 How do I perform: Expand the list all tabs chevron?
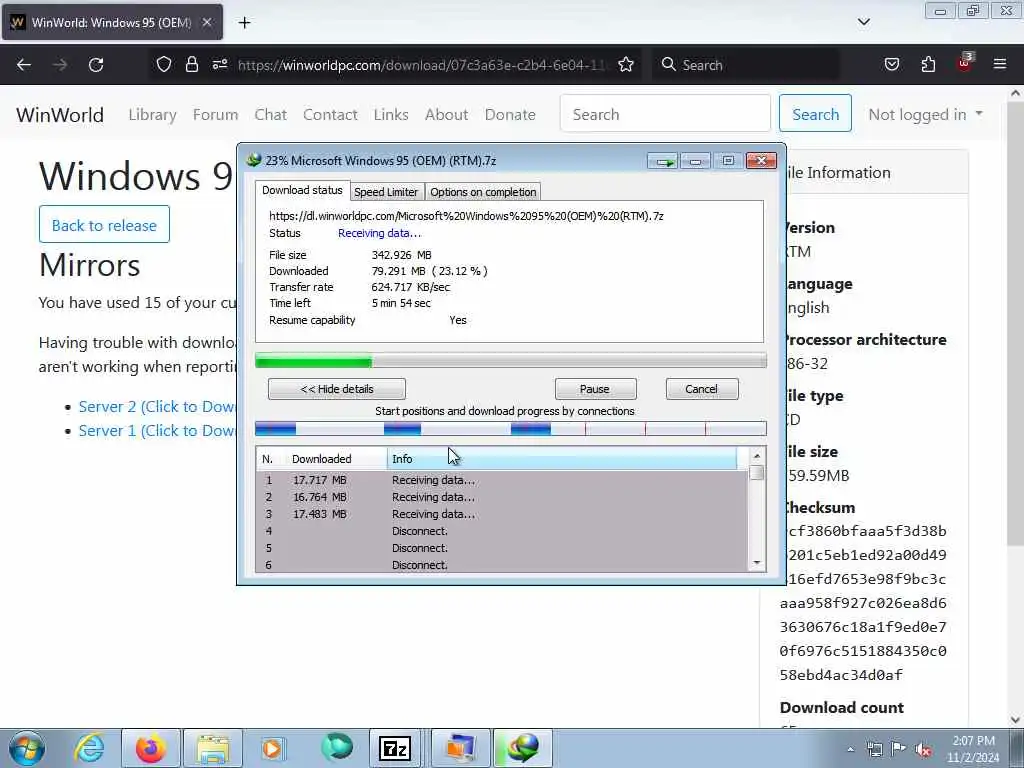pyautogui.click(x=863, y=22)
